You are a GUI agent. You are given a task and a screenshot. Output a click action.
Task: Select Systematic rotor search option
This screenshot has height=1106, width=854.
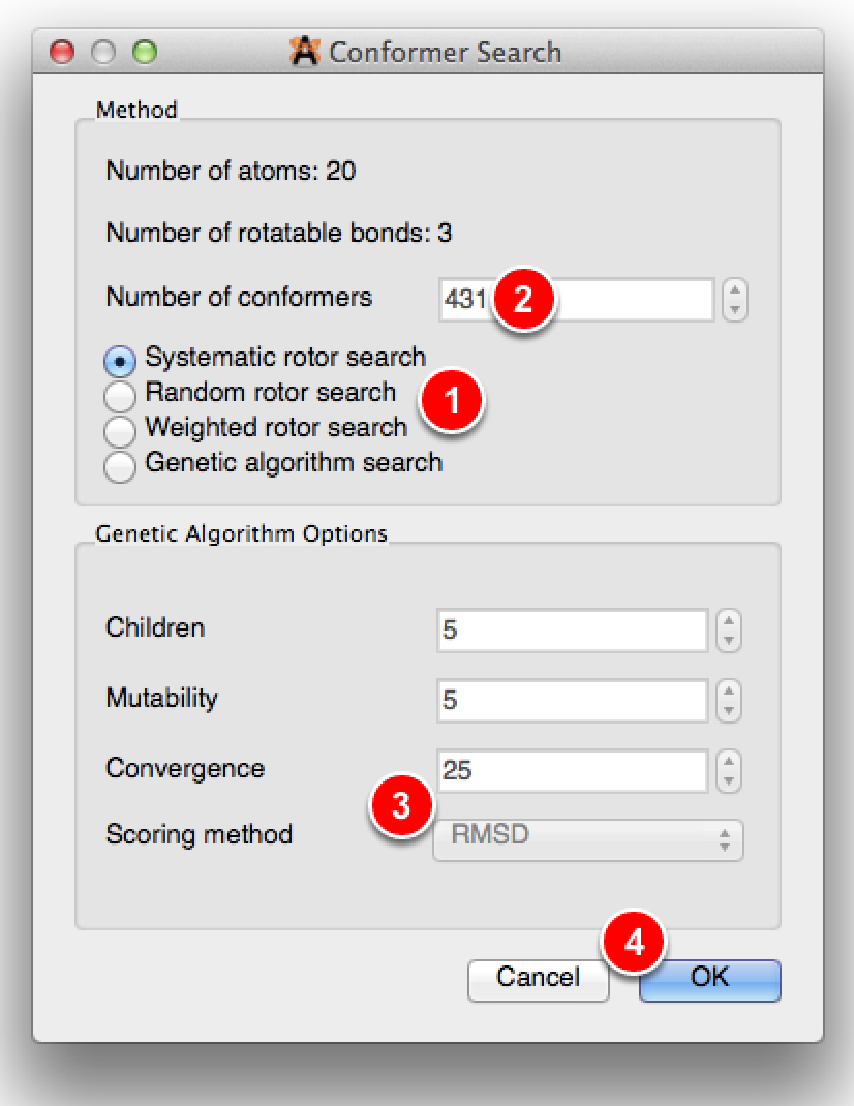(x=120, y=360)
